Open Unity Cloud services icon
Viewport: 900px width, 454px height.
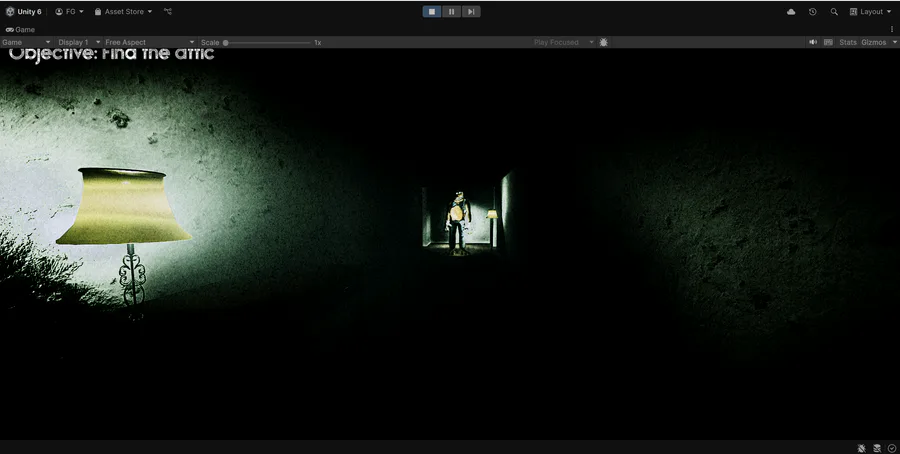click(791, 11)
